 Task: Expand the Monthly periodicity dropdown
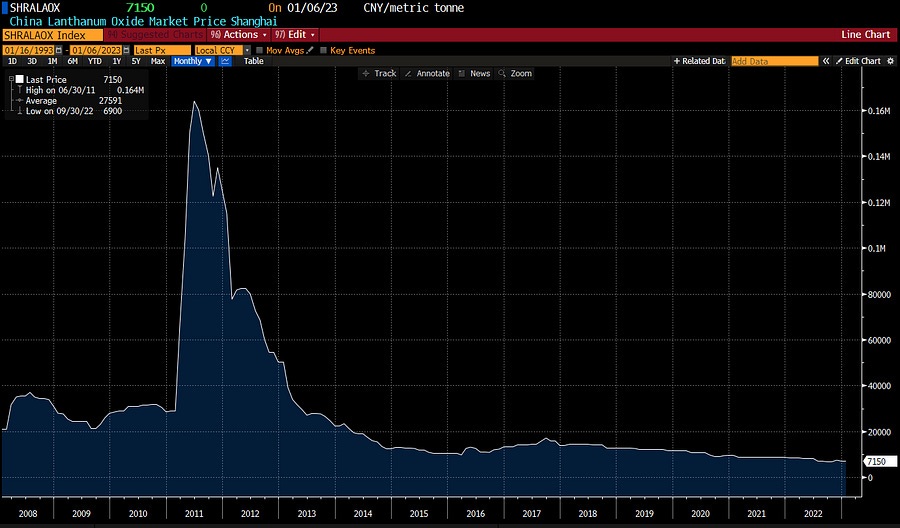click(193, 61)
